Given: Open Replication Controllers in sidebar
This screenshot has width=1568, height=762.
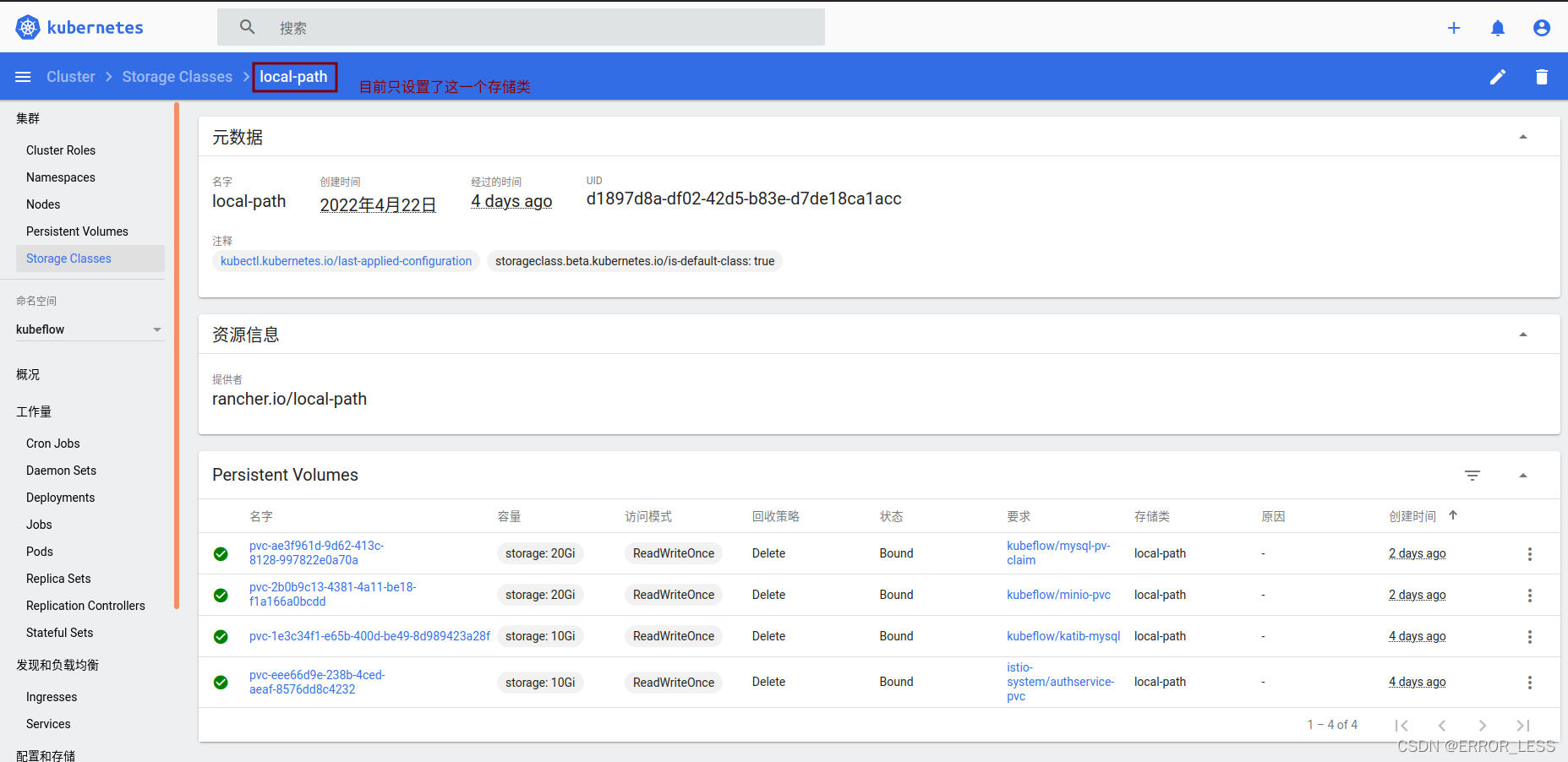Looking at the screenshot, I should pyautogui.click(x=85, y=606).
